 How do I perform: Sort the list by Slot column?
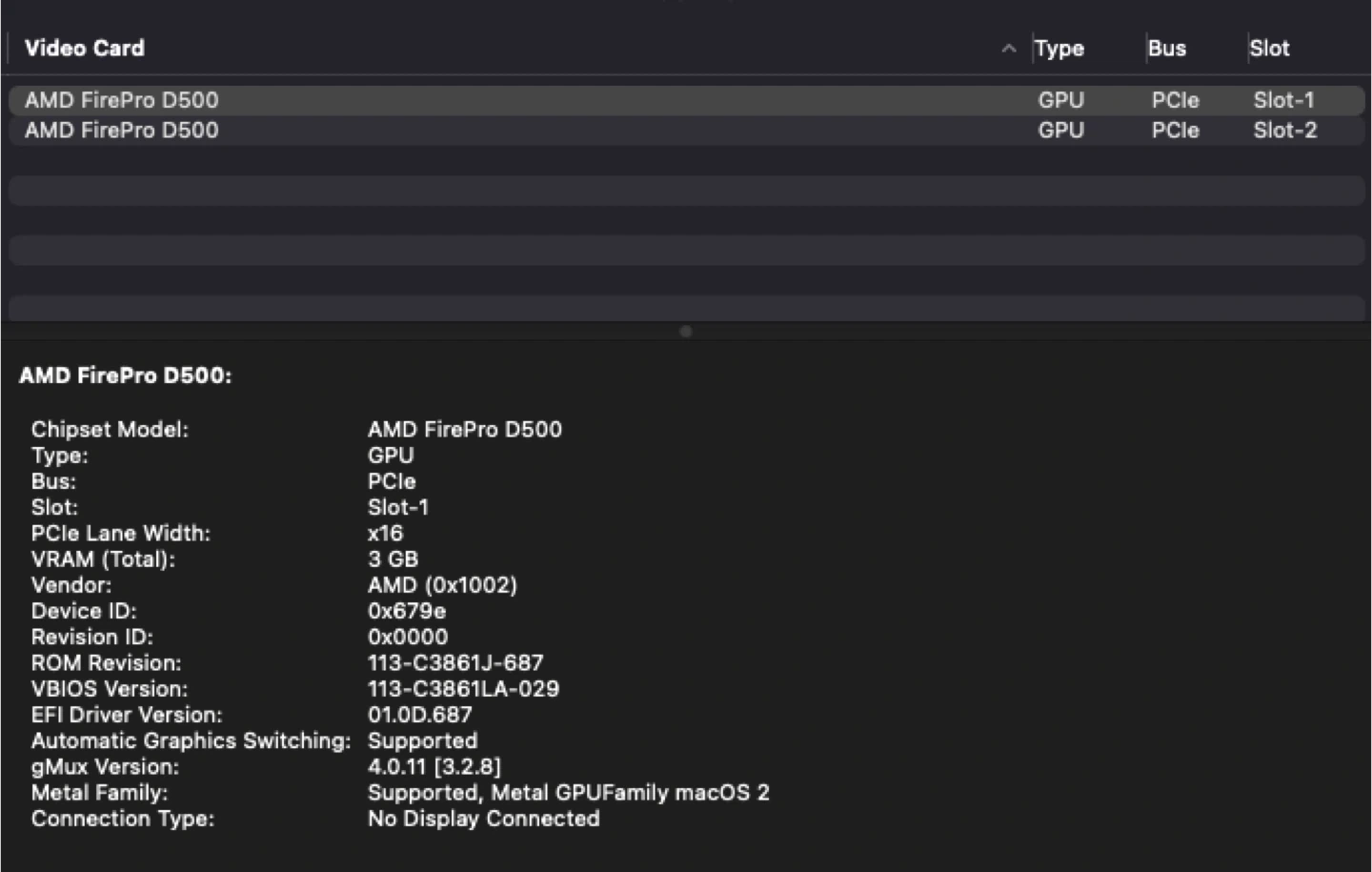pos(1269,49)
